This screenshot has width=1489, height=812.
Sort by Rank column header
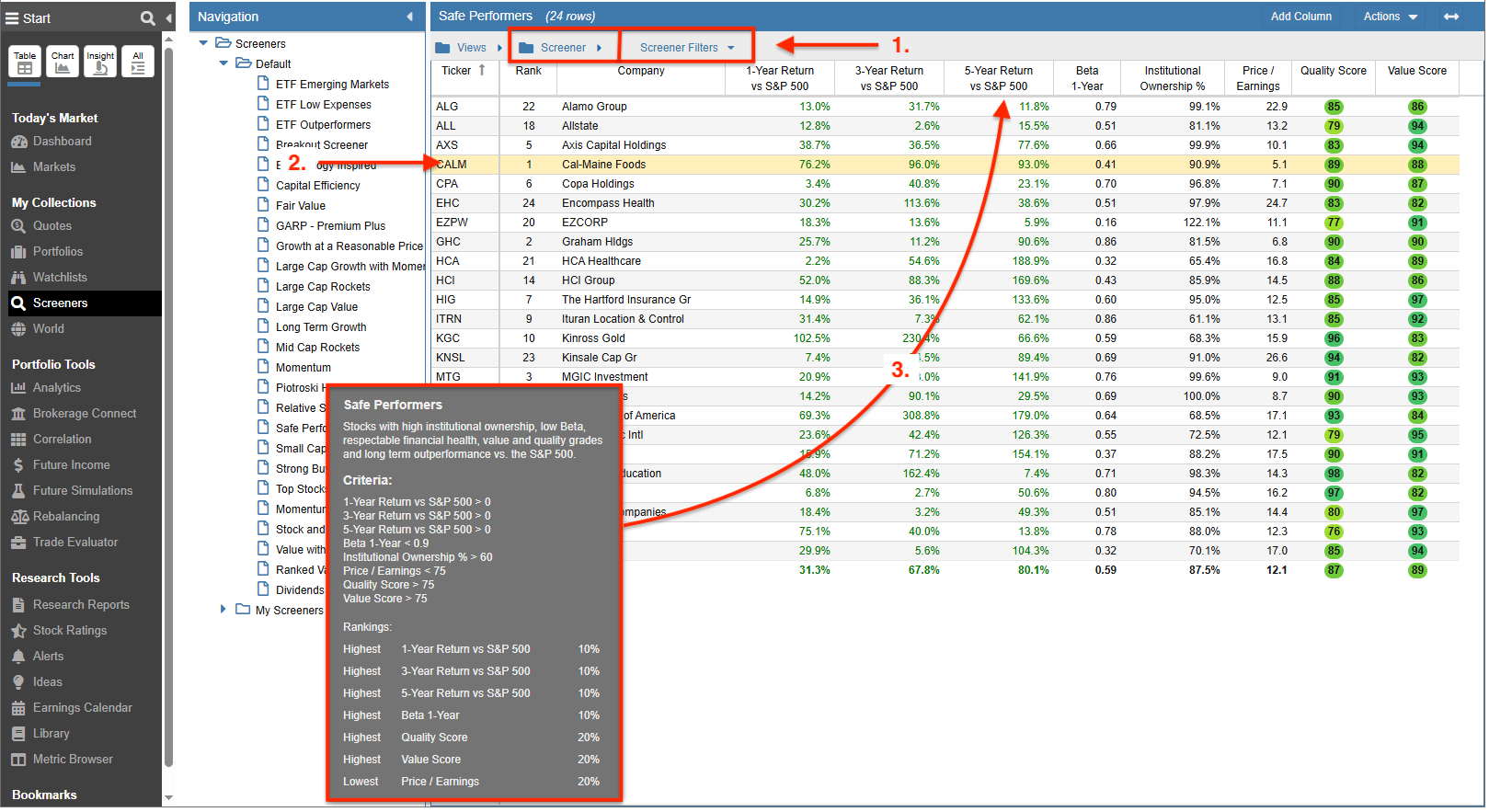pyautogui.click(x=528, y=78)
